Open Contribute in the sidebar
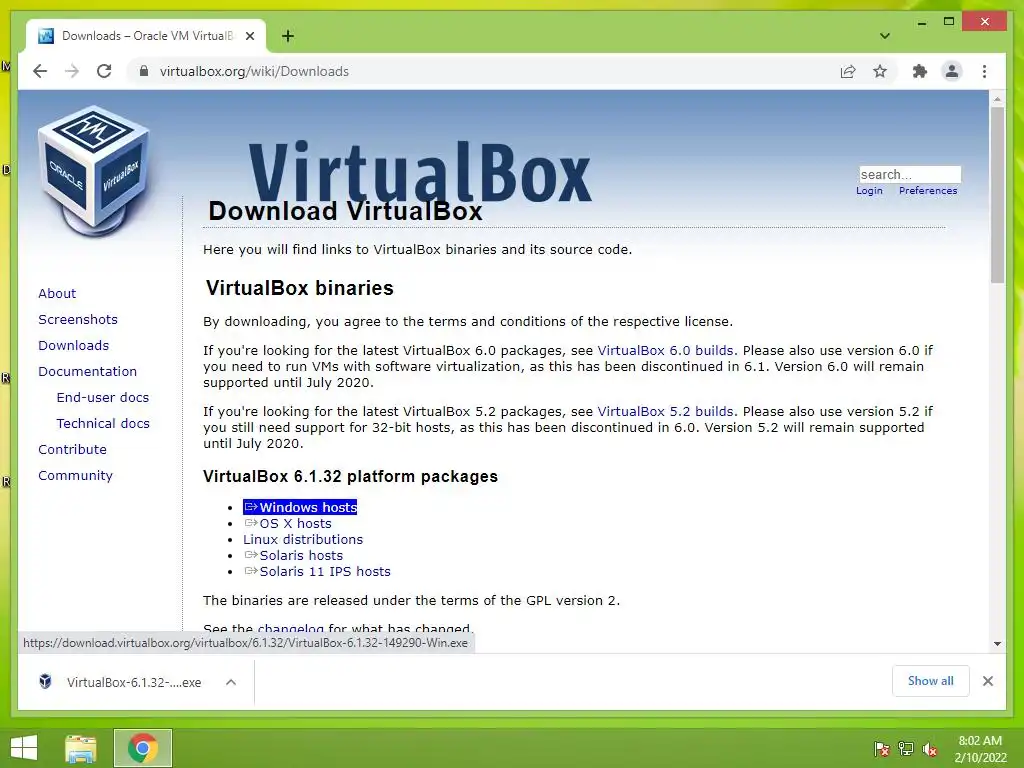 click(72, 450)
